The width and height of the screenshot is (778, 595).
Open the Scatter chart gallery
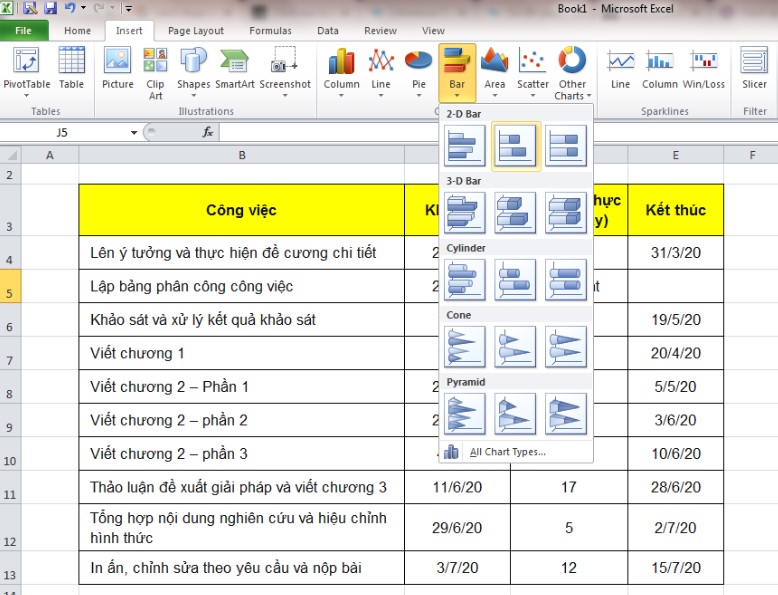point(532,72)
